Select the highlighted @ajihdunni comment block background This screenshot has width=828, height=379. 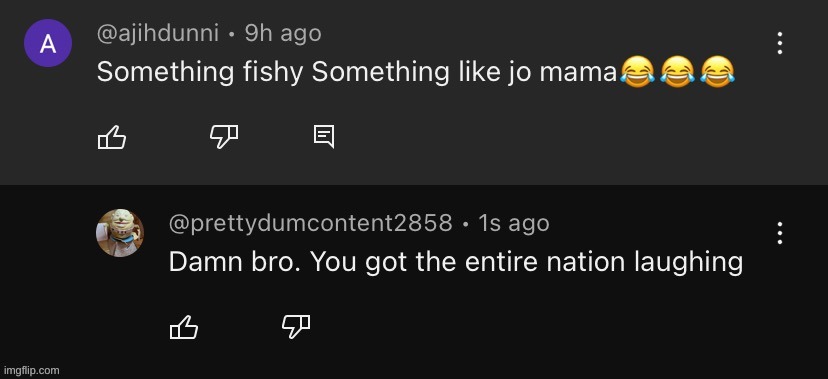[414, 92]
